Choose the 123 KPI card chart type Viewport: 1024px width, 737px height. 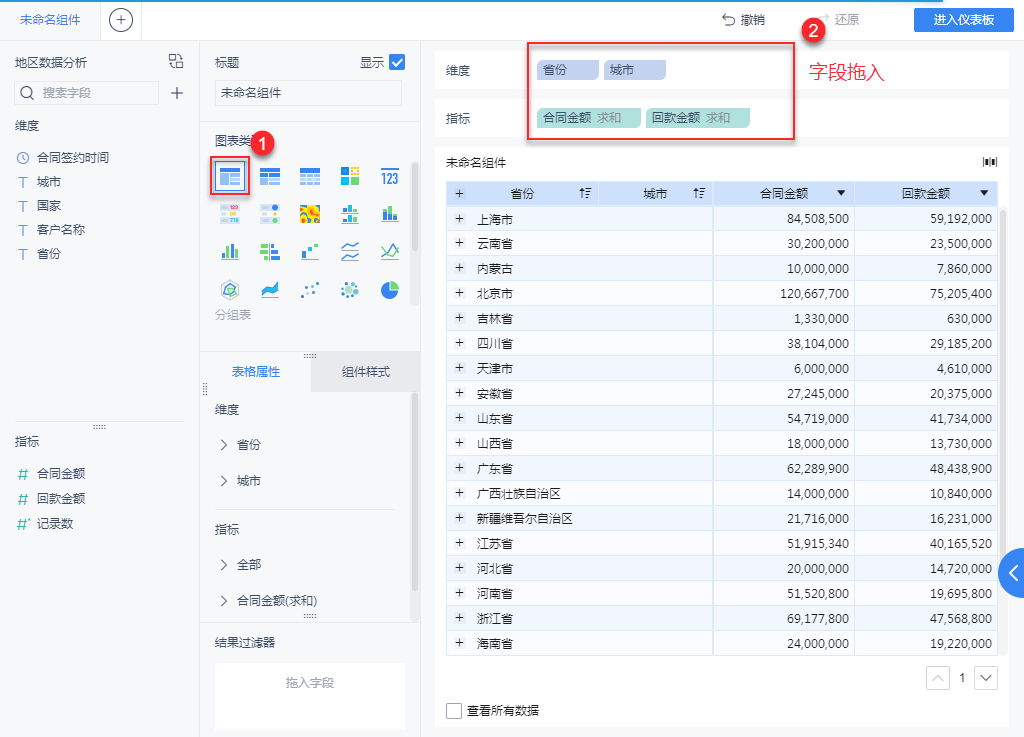click(x=390, y=176)
